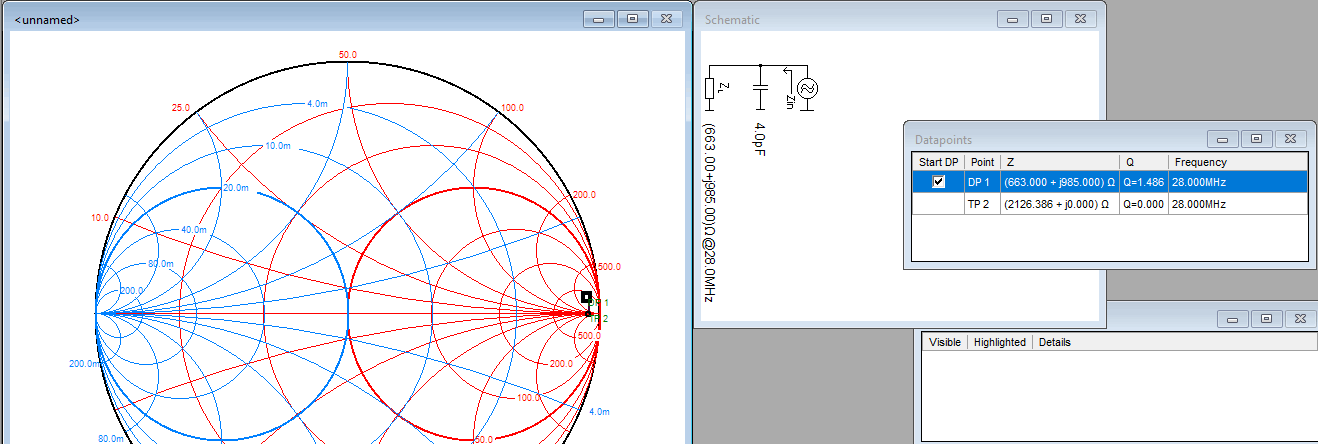Minimize the unnamed Smith chart window
Screen dimensions: 1318x444
click(598, 19)
